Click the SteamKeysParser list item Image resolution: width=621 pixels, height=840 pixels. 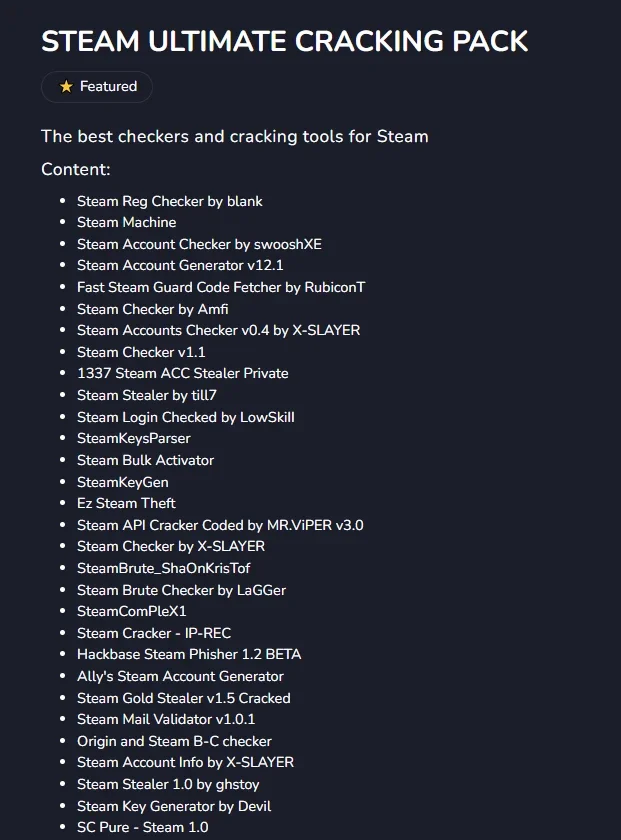133,438
